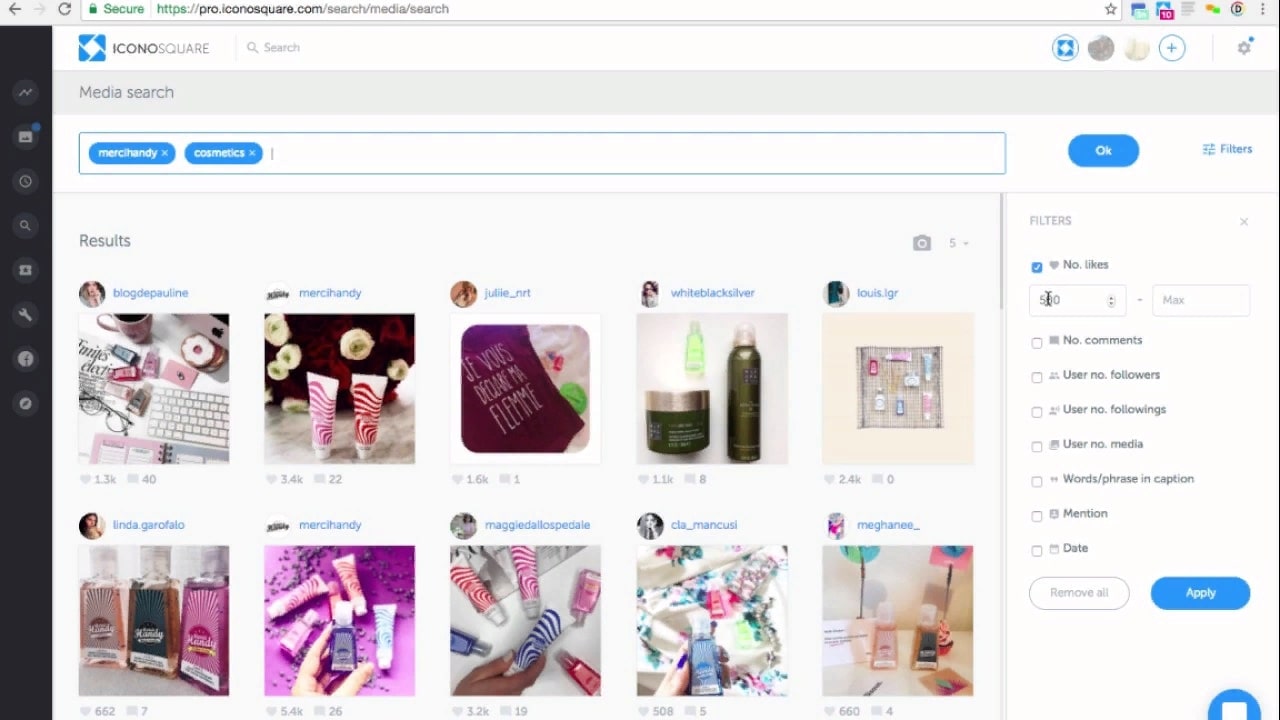Open the search icon in the left sidebar
The height and width of the screenshot is (720, 1280).
click(x=25, y=225)
